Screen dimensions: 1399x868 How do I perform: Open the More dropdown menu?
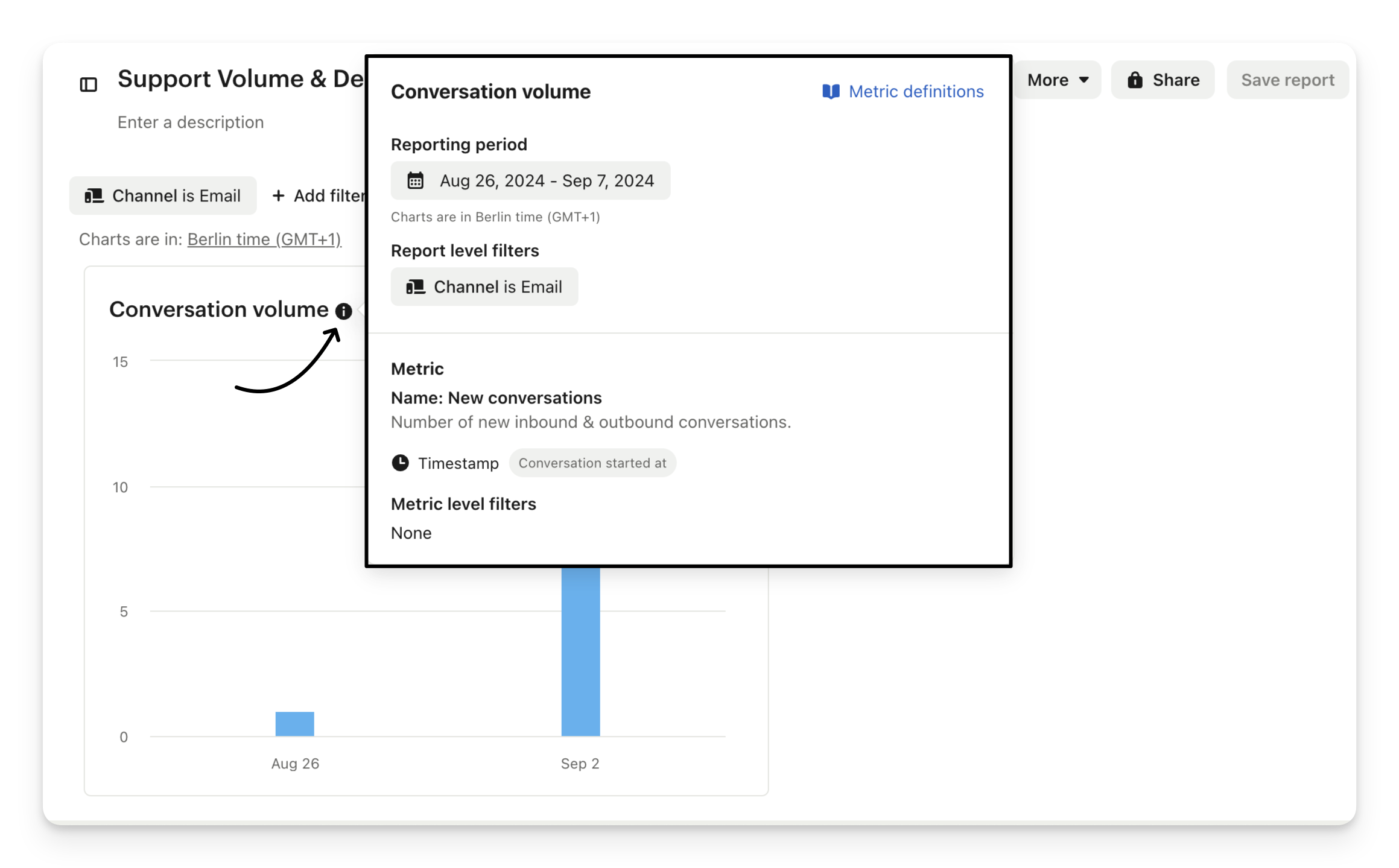pos(1058,80)
